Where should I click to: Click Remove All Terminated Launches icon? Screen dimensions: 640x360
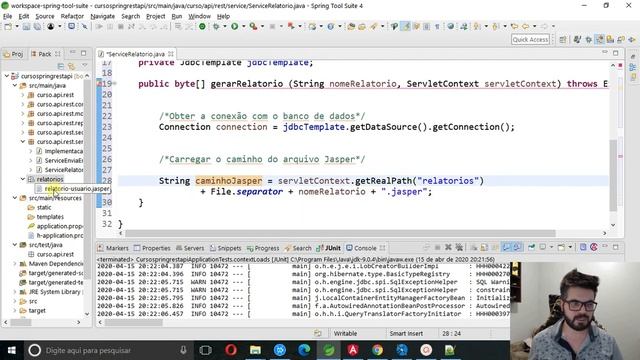pyautogui.click(x=459, y=247)
